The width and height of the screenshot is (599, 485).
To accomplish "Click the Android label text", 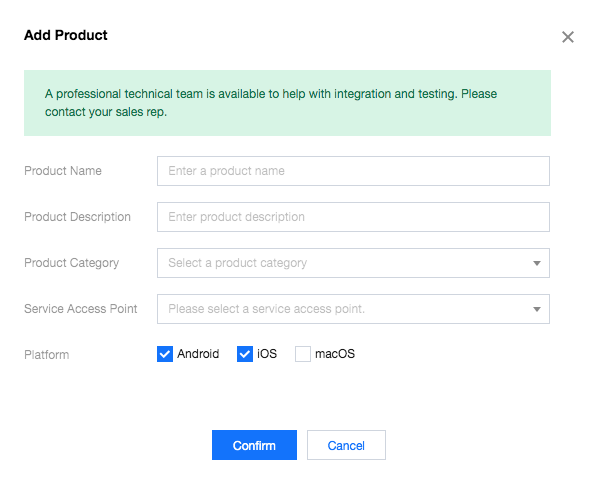I will [x=198, y=354].
